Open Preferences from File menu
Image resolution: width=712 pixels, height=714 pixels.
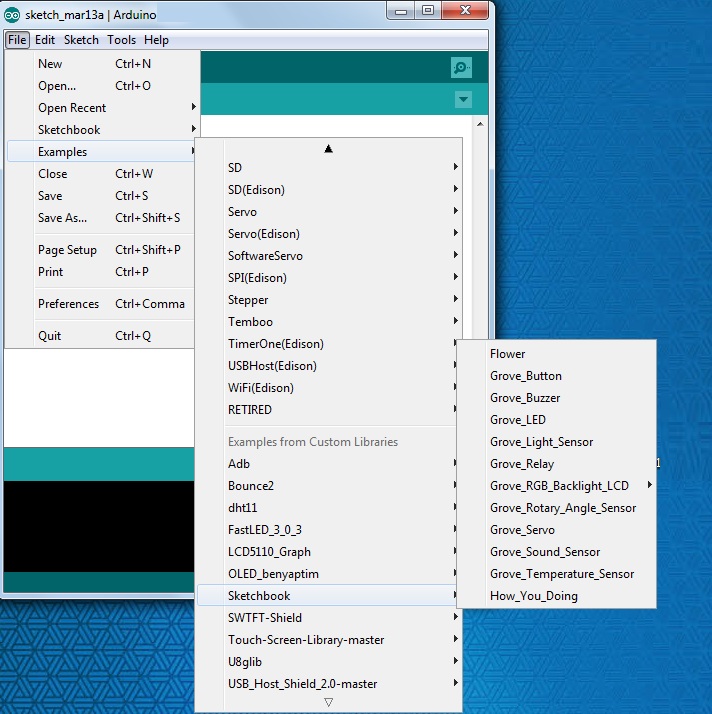click(x=101, y=303)
